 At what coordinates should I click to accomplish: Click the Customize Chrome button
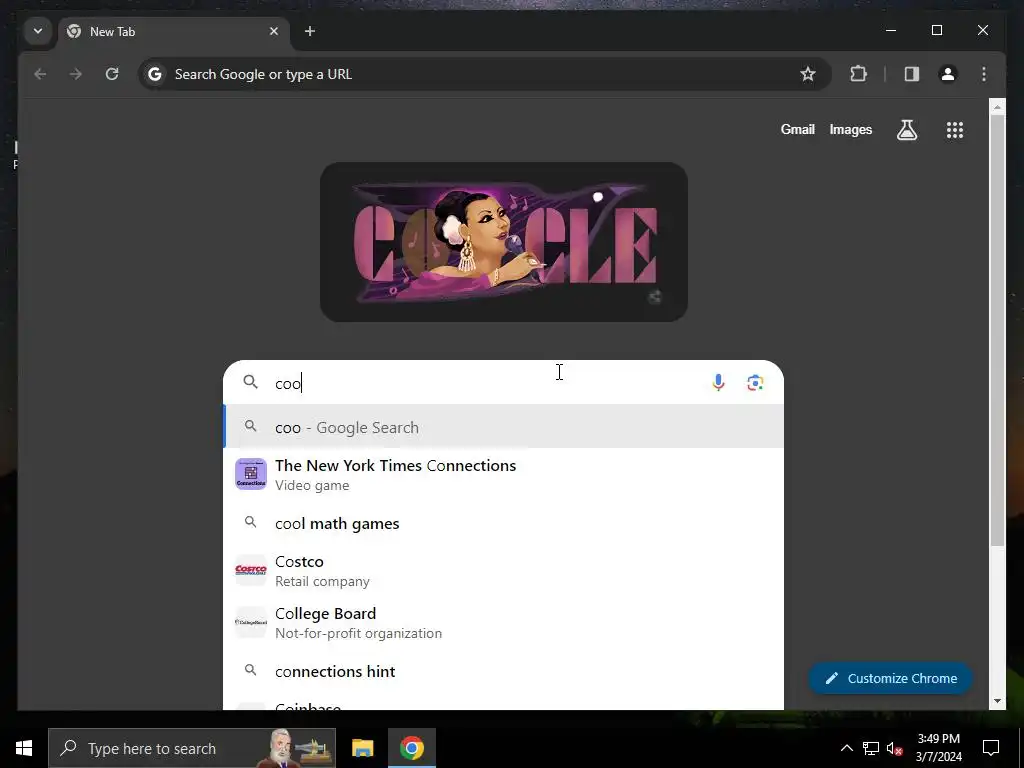(x=890, y=678)
